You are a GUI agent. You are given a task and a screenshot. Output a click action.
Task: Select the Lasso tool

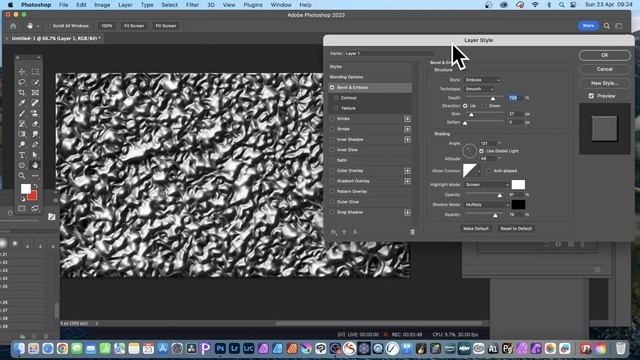pyautogui.click(x=22, y=82)
